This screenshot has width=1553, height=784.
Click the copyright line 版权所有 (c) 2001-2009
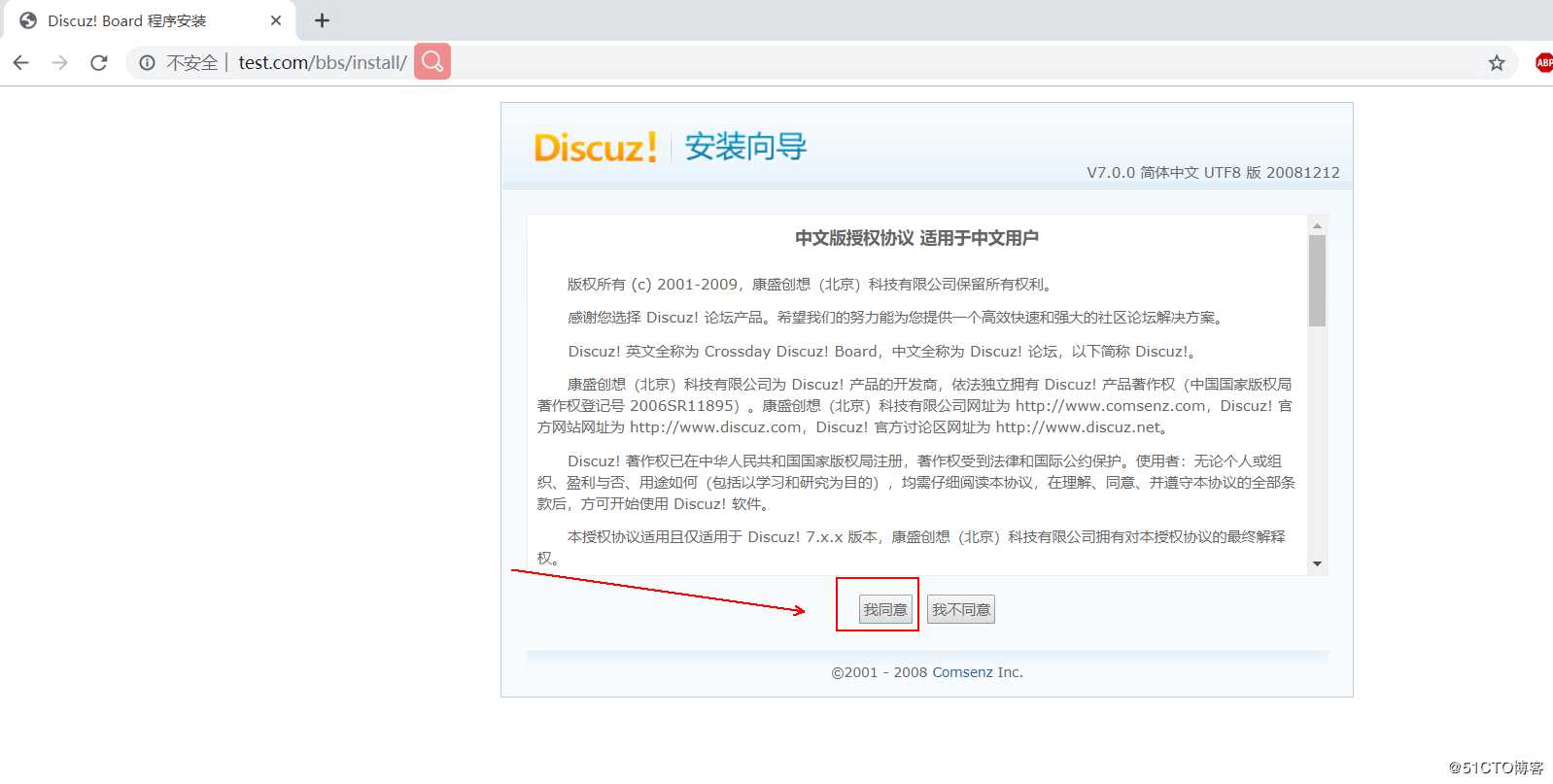pyautogui.click(x=811, y=285)
